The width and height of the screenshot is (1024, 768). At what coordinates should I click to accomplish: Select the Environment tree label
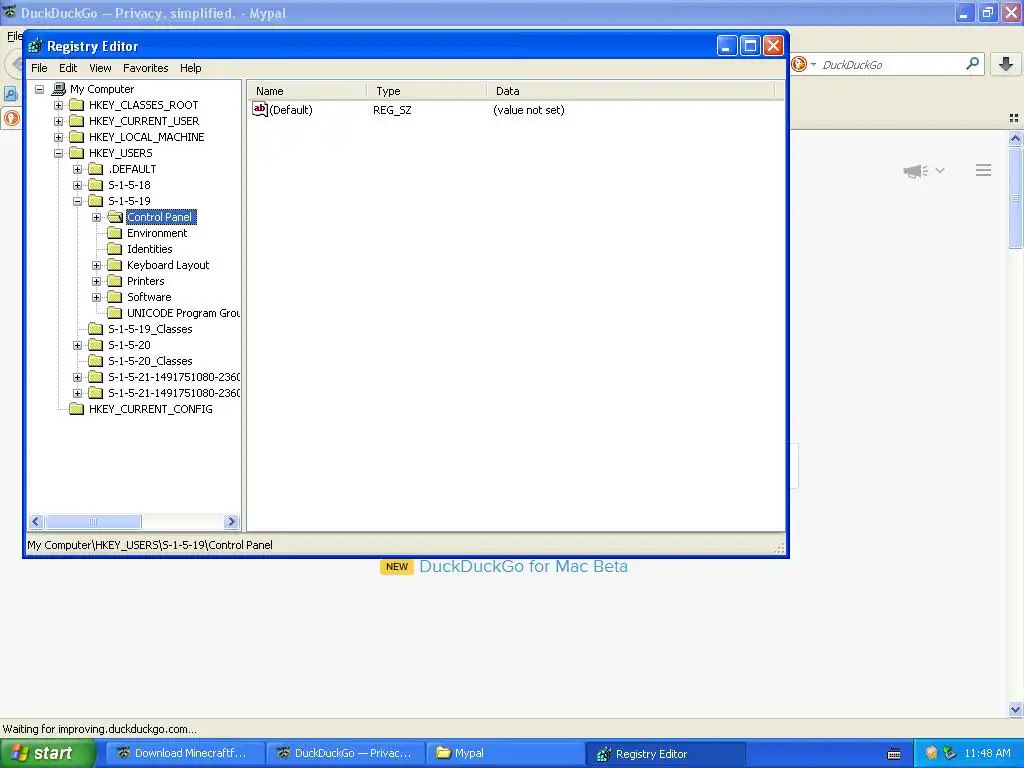[x=157, y=233]
